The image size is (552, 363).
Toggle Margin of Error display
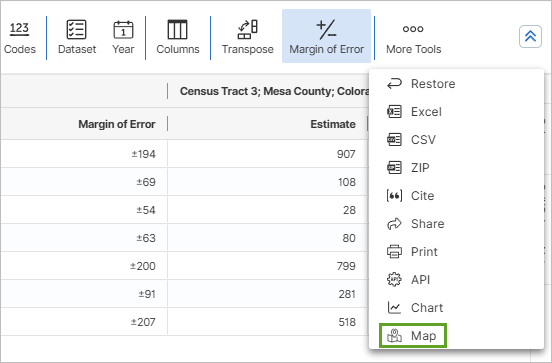point(326,36)
